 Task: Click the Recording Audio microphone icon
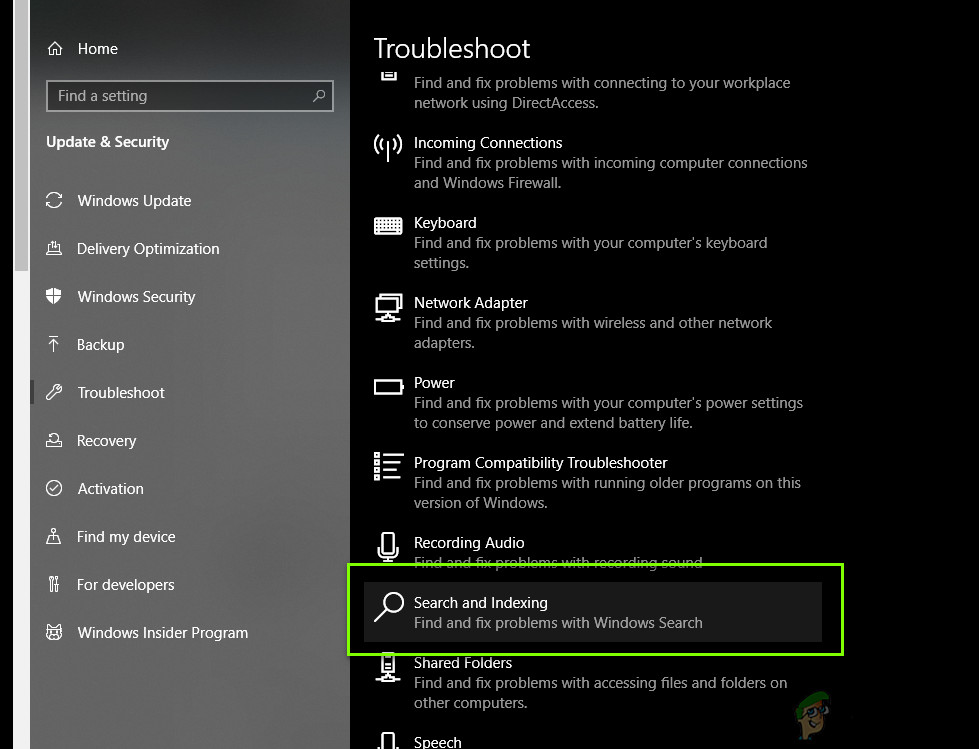pos(388,547)
